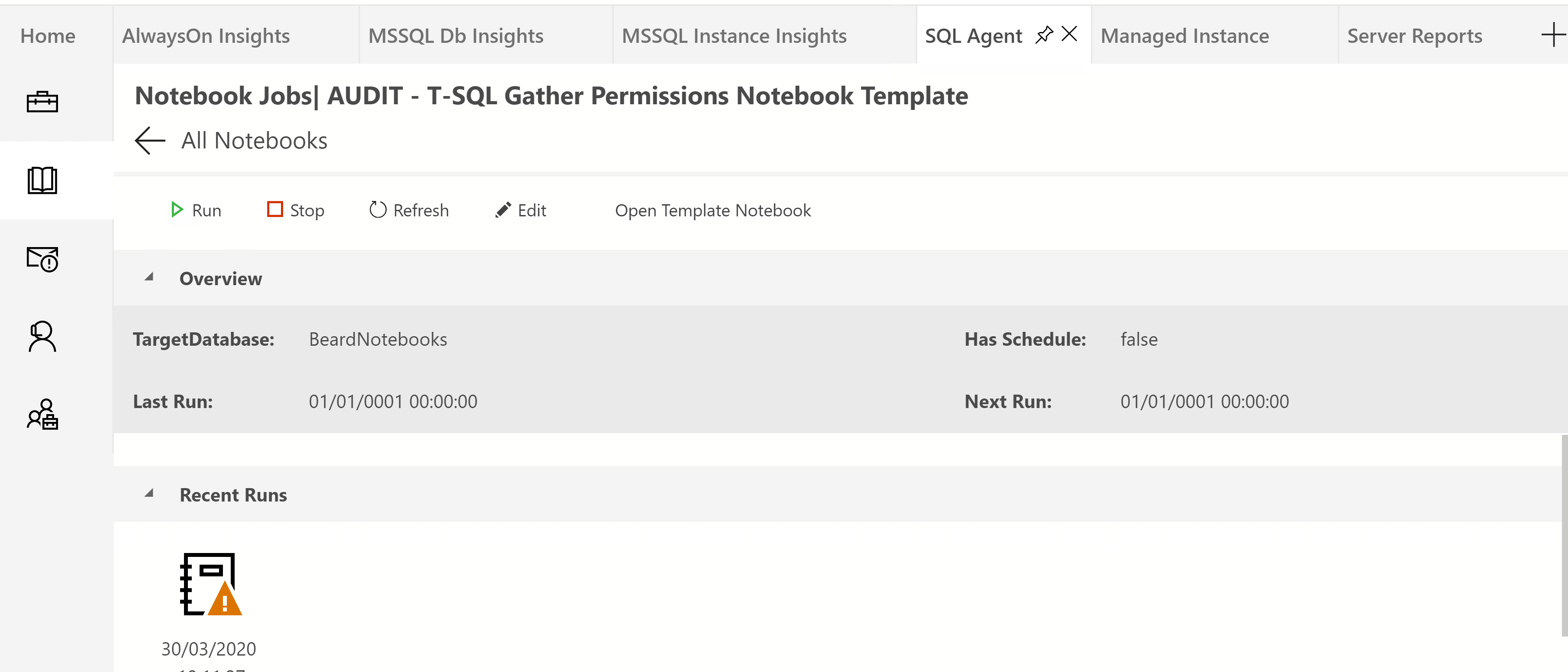Viewport: 1568px width, 672px height.
Task: Open the Operators person sidebar icon
Action: pos(42,336)
